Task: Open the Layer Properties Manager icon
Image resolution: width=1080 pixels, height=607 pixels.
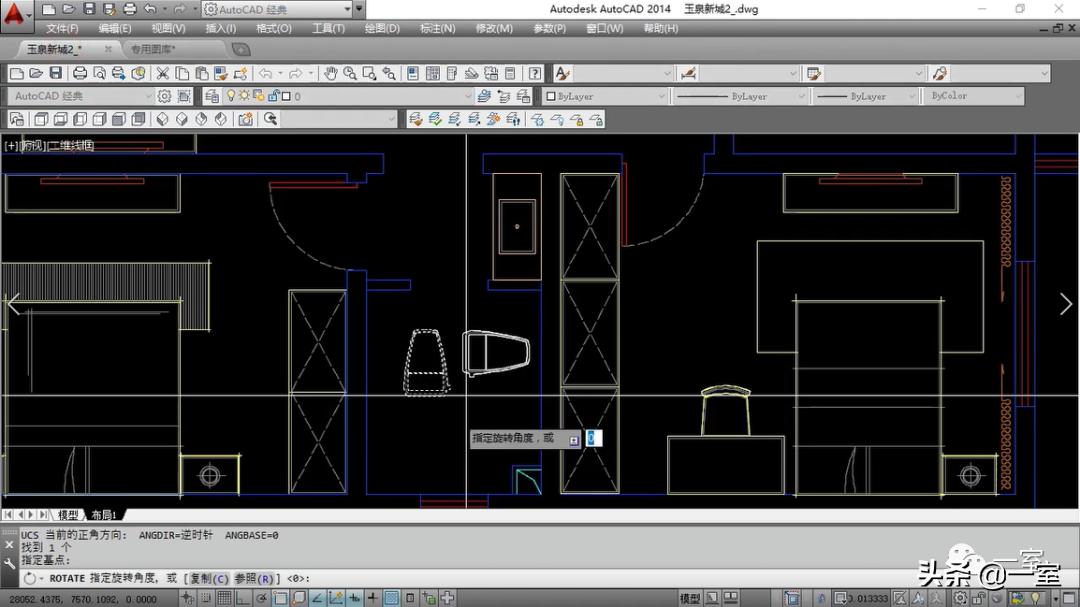Action: pos(211,96)
